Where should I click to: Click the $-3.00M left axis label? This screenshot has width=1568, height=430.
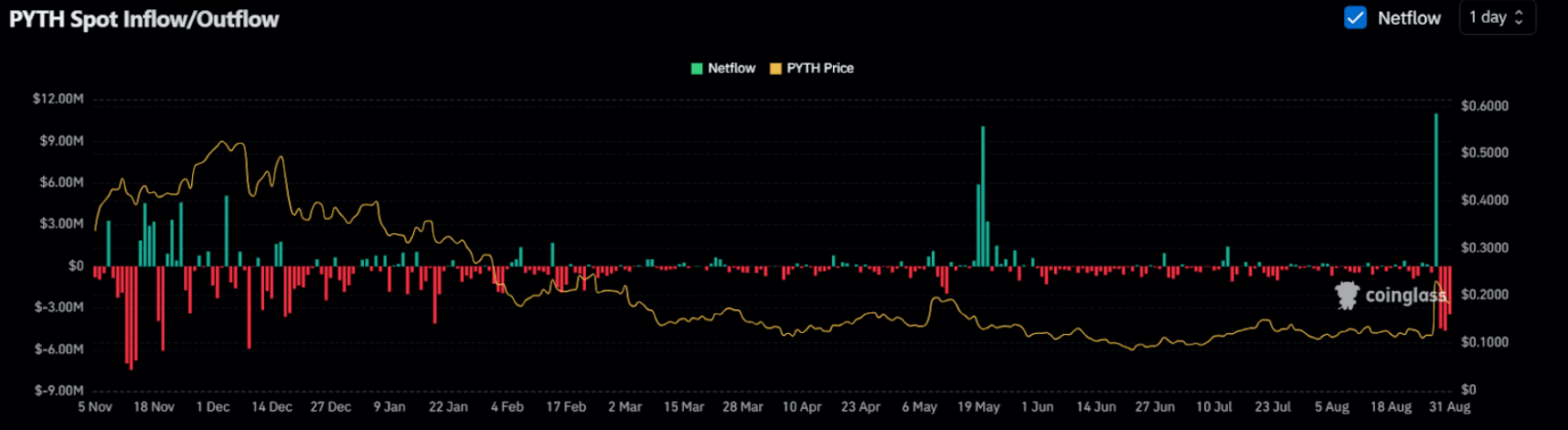pyautogui.click(x=59, y=307)
